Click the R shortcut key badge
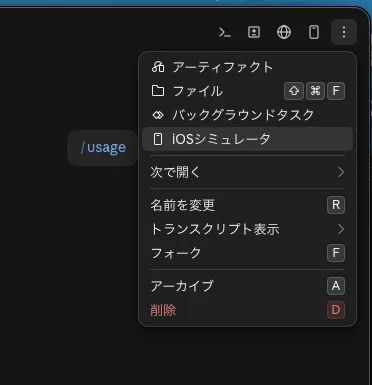The height and width of the screenshot is (385, 372). coord(336,205)
